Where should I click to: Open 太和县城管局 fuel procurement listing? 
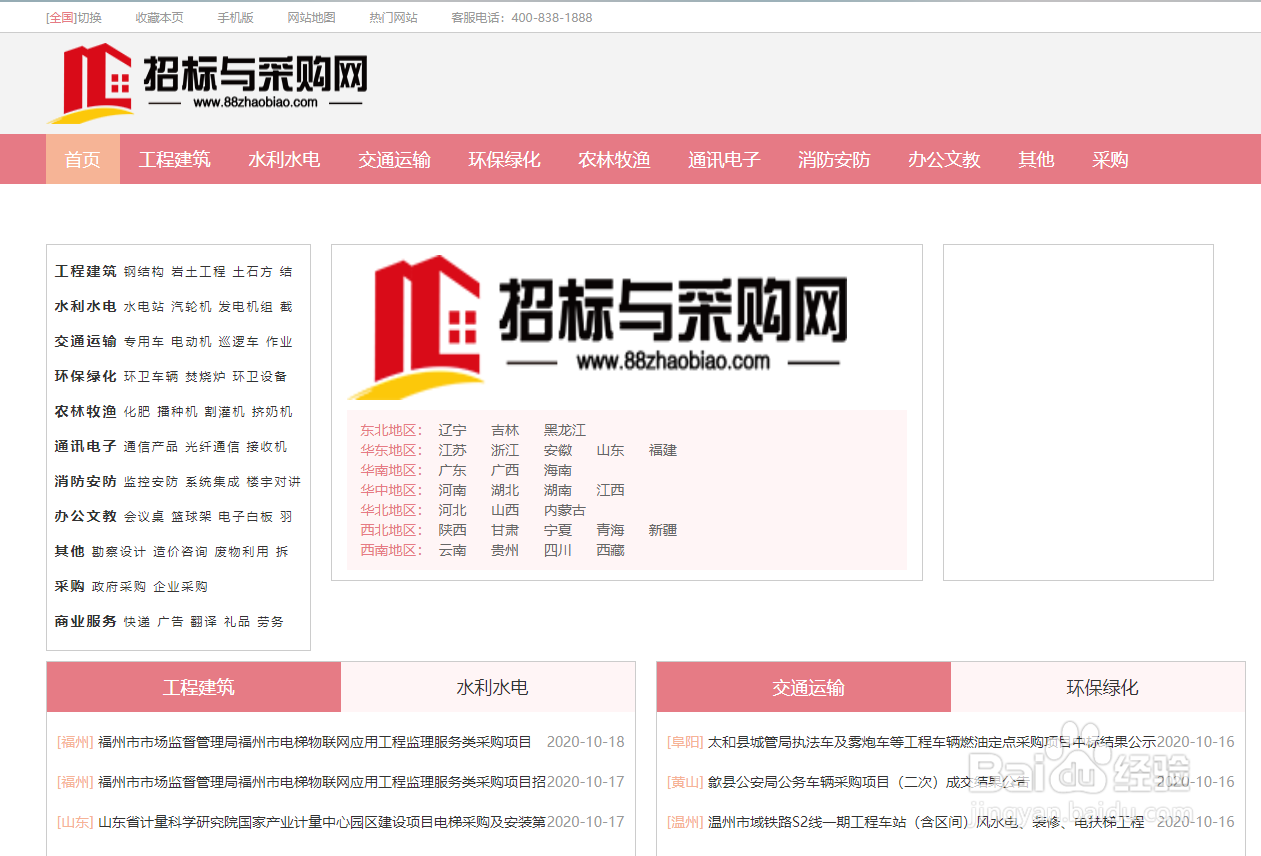point(931,742)
